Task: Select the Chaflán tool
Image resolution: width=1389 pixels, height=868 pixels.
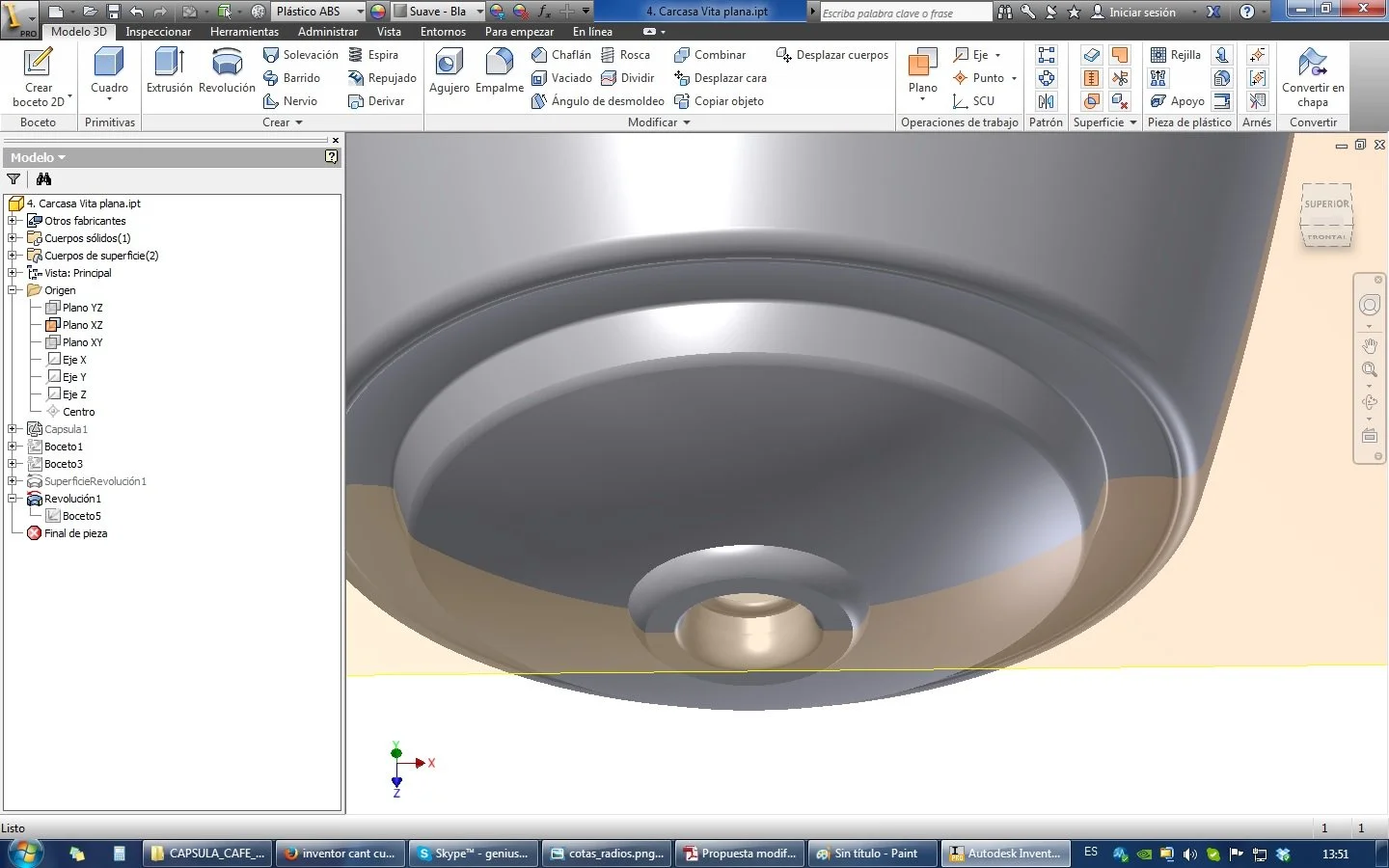Action: point(561,55)
